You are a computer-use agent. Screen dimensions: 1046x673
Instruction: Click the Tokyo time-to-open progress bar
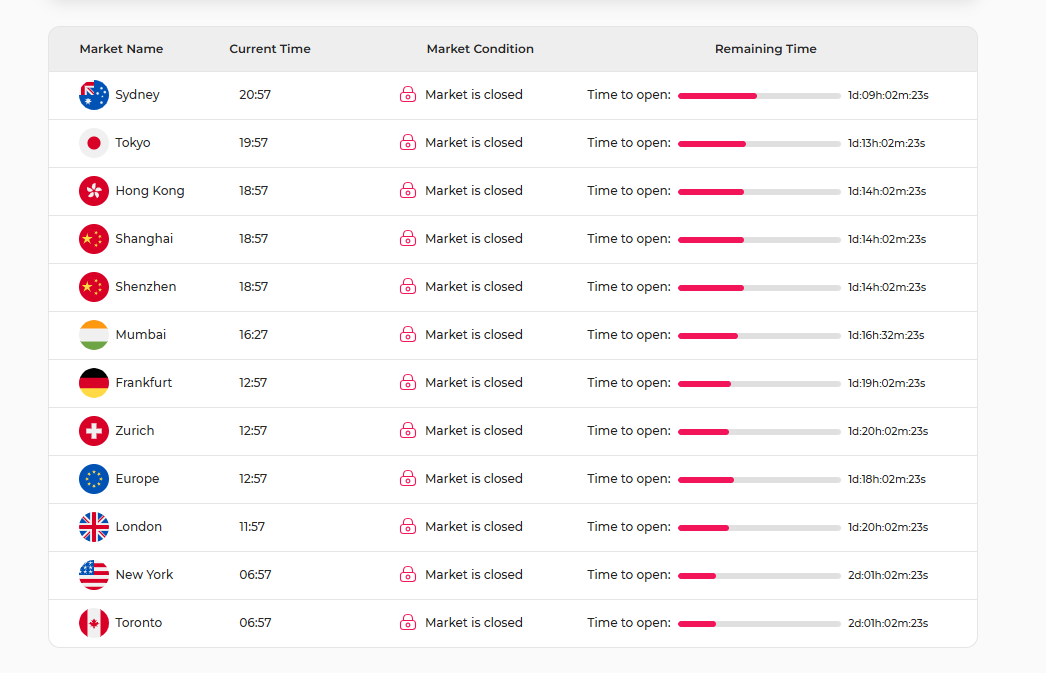click(759, 144)
